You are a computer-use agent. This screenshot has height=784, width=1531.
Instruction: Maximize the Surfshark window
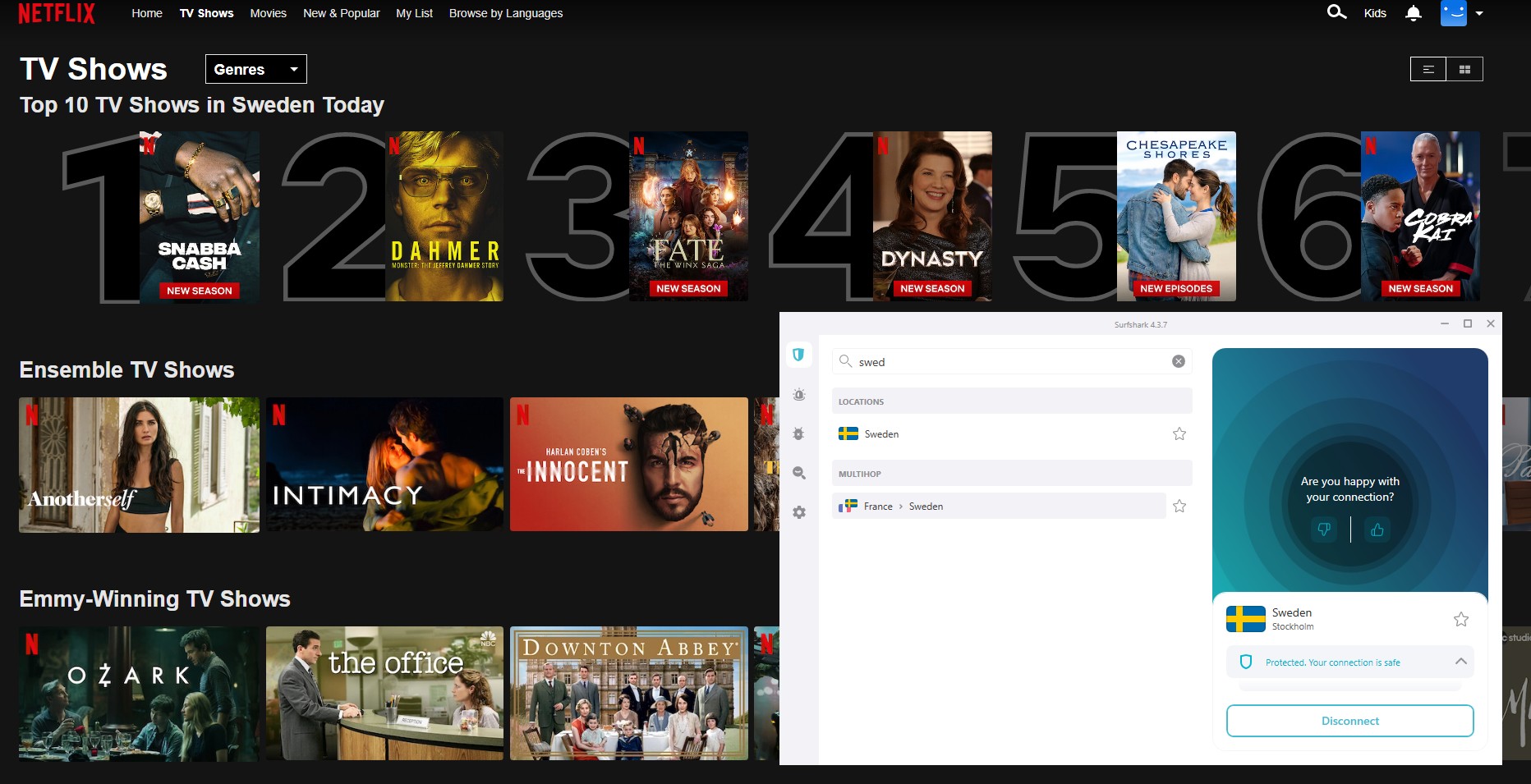click(1467, 323)
